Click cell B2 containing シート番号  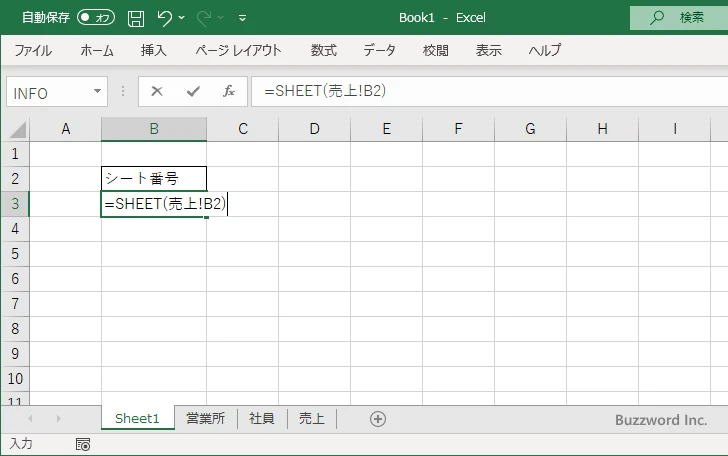click(x=154, y=179)
